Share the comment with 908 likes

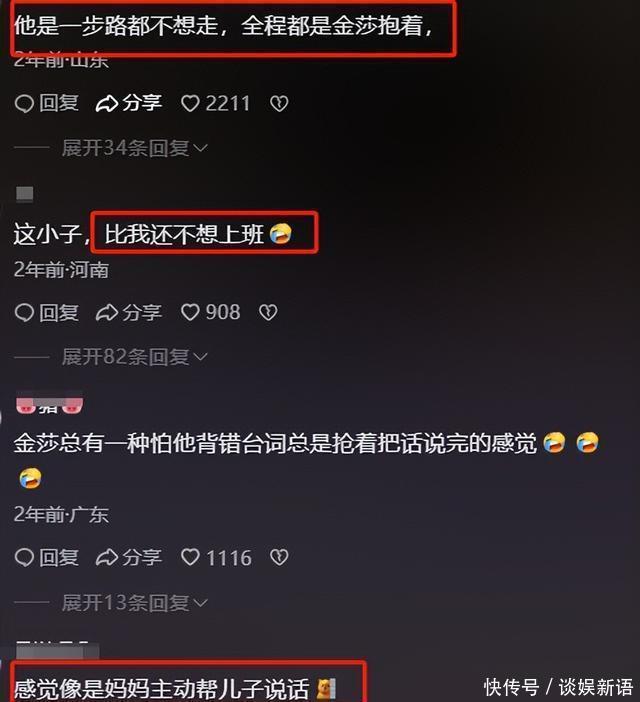[x=128, y=312]
